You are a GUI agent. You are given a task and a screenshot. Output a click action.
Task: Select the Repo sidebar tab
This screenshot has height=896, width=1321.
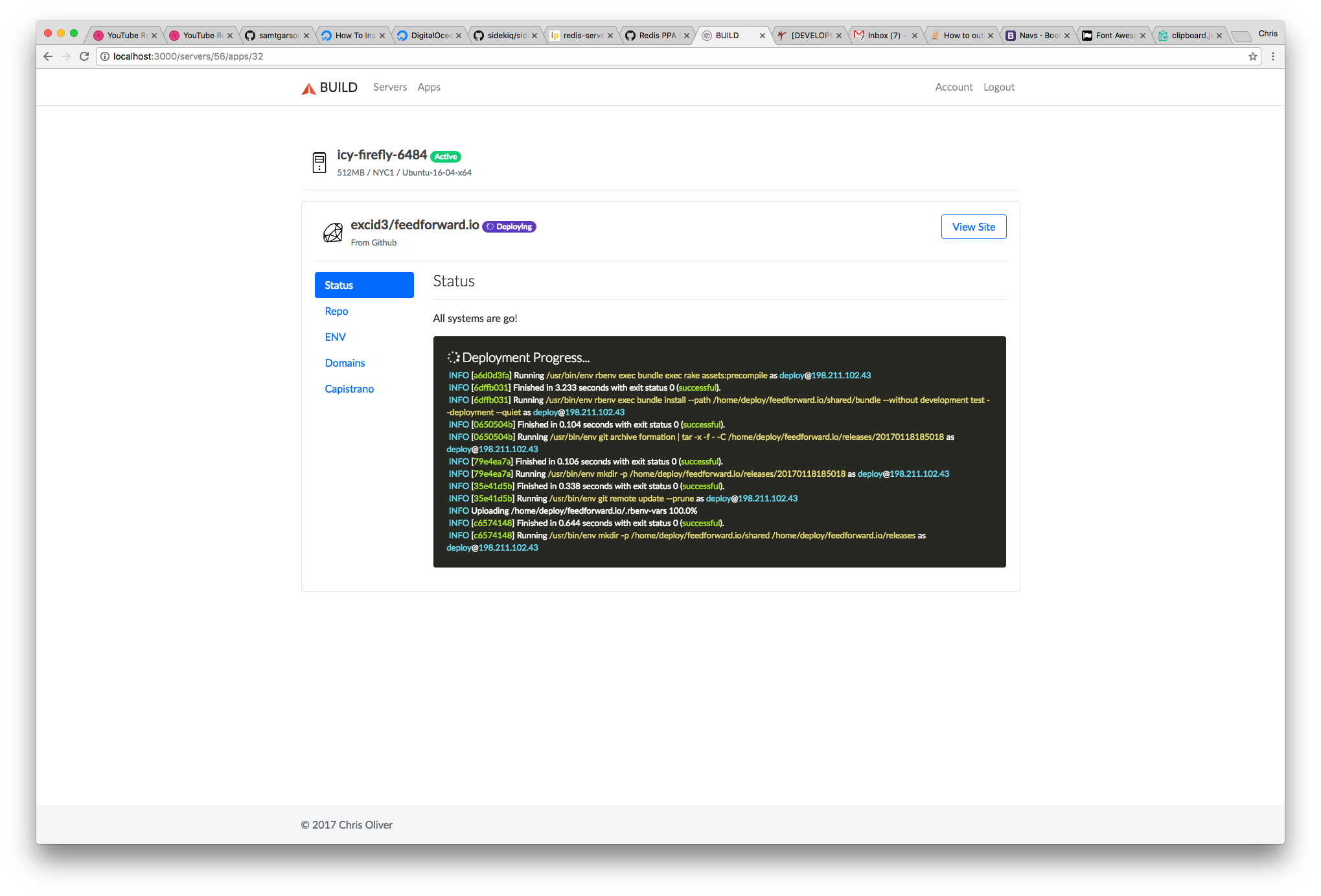click(x=336, y=311)
